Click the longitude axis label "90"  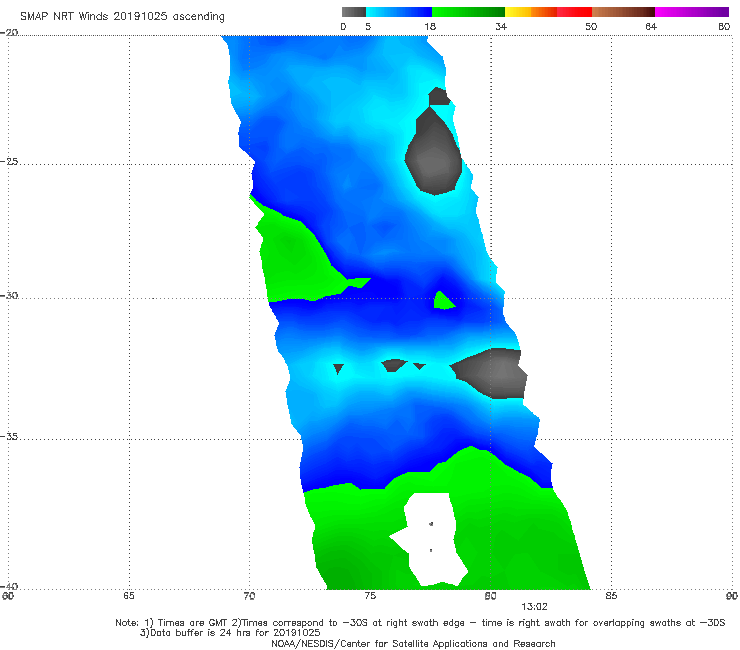(x=732, y=596)
